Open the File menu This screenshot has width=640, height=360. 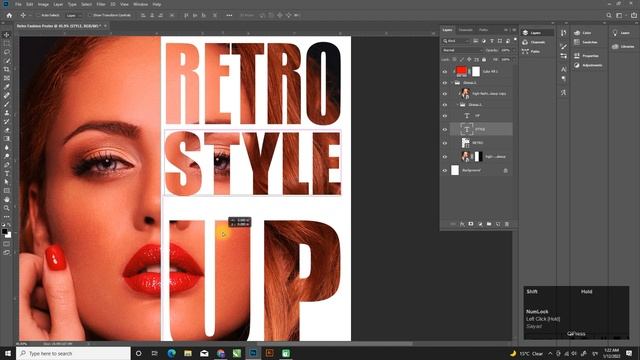pos(18,4)
